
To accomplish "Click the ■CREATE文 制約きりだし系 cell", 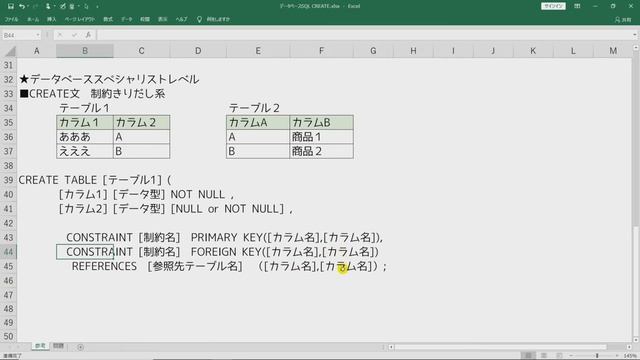I will pyautogui.click(x=92, y=94).
